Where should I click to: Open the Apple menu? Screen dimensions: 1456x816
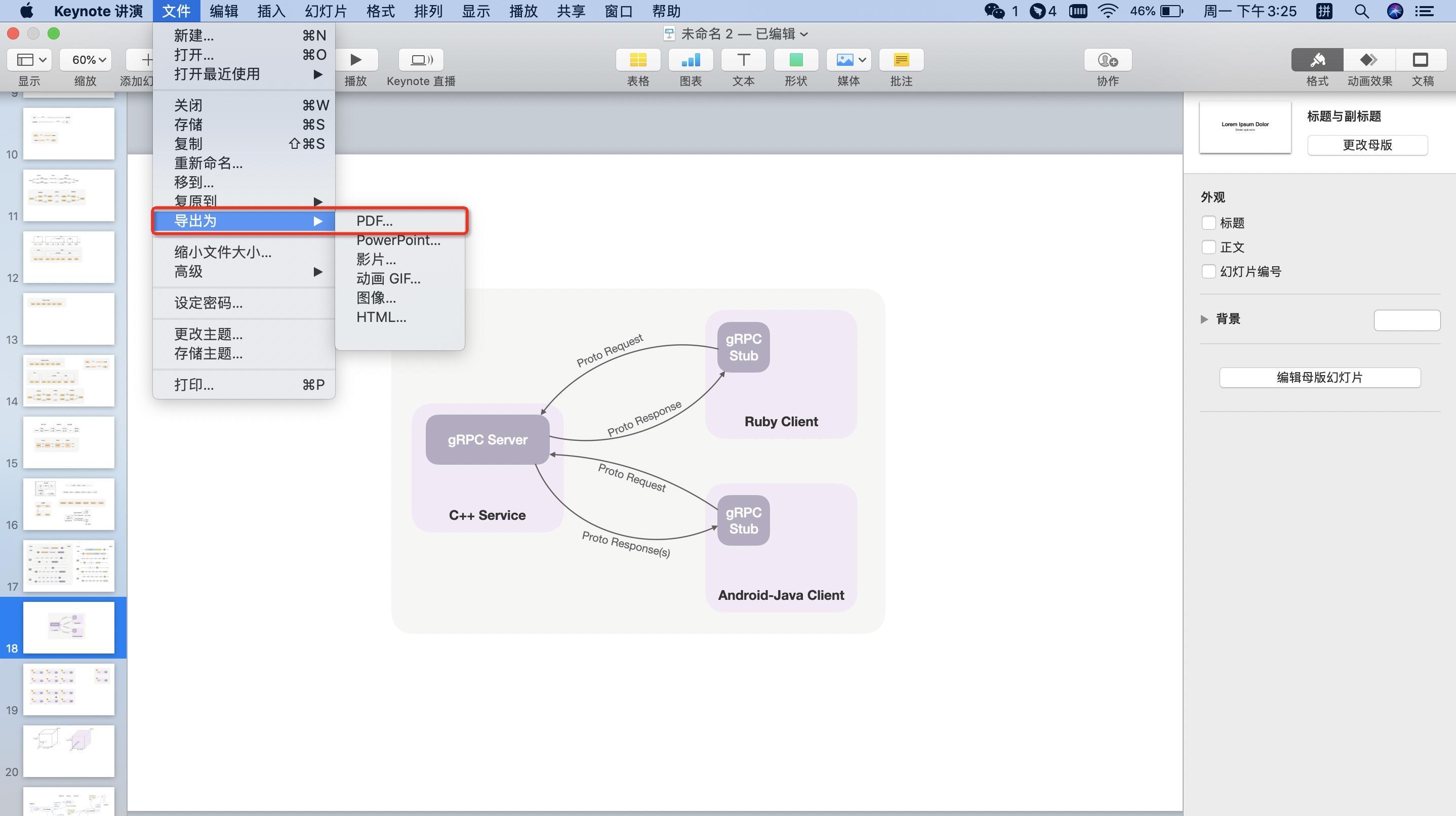click(26, 11)
